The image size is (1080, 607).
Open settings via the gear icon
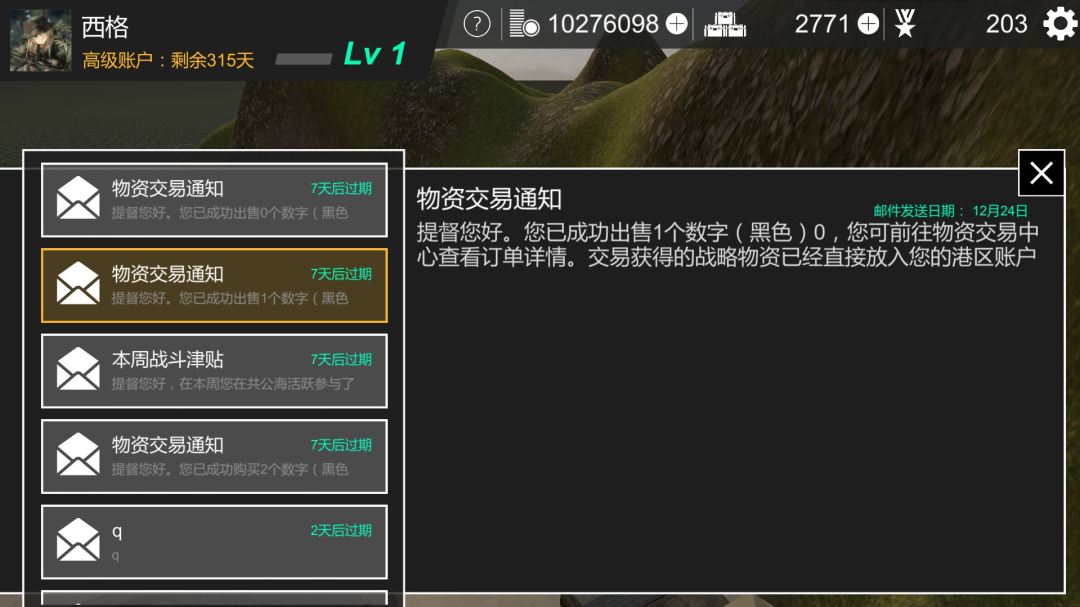coord(1060,24)
